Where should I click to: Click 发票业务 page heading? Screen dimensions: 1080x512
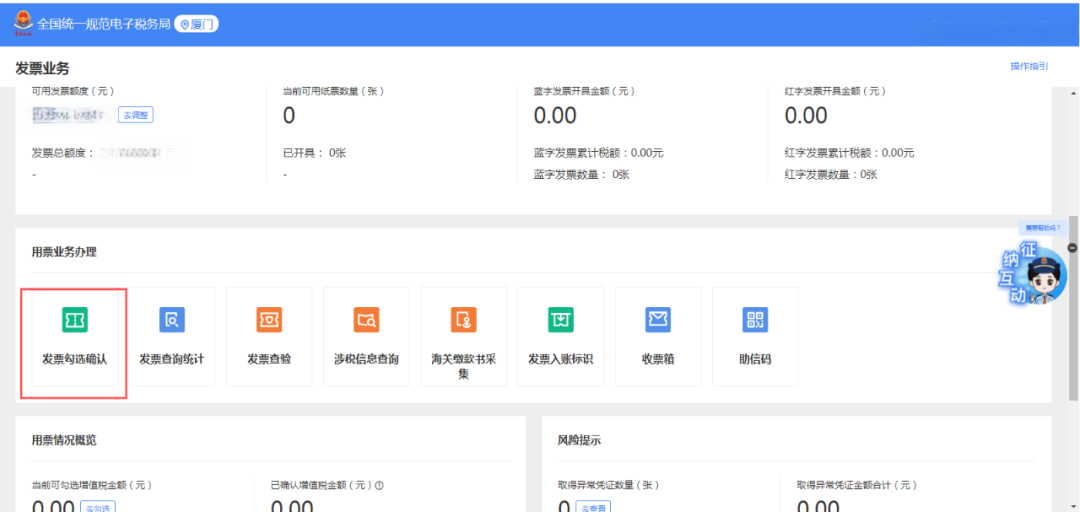click(x=42, y=68)
